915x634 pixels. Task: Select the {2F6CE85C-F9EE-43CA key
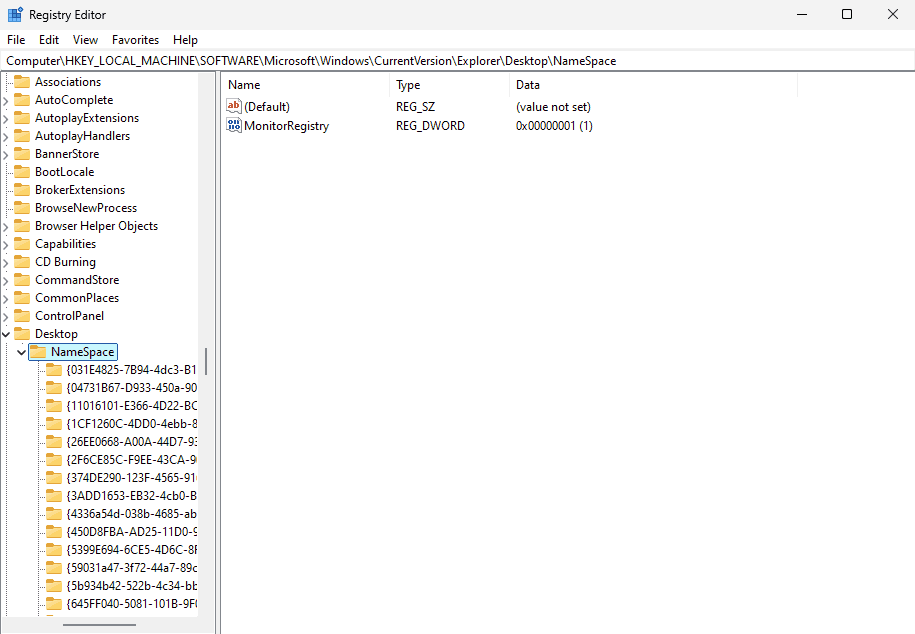coord(132,460)
